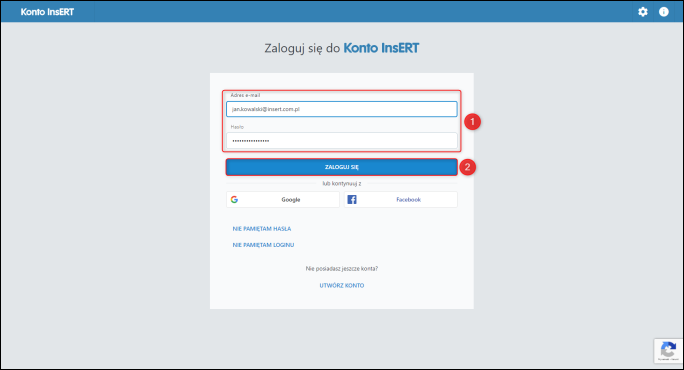
Task: Click the Google G logo icon
Action: click(234, 199)
